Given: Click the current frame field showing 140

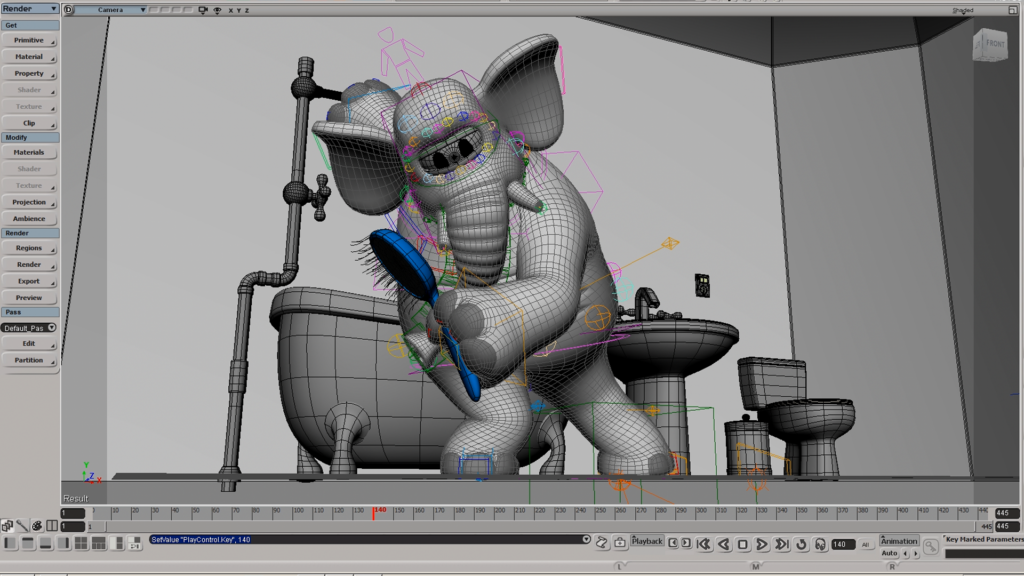Looking at the screenshot, I should pos(842,544).
